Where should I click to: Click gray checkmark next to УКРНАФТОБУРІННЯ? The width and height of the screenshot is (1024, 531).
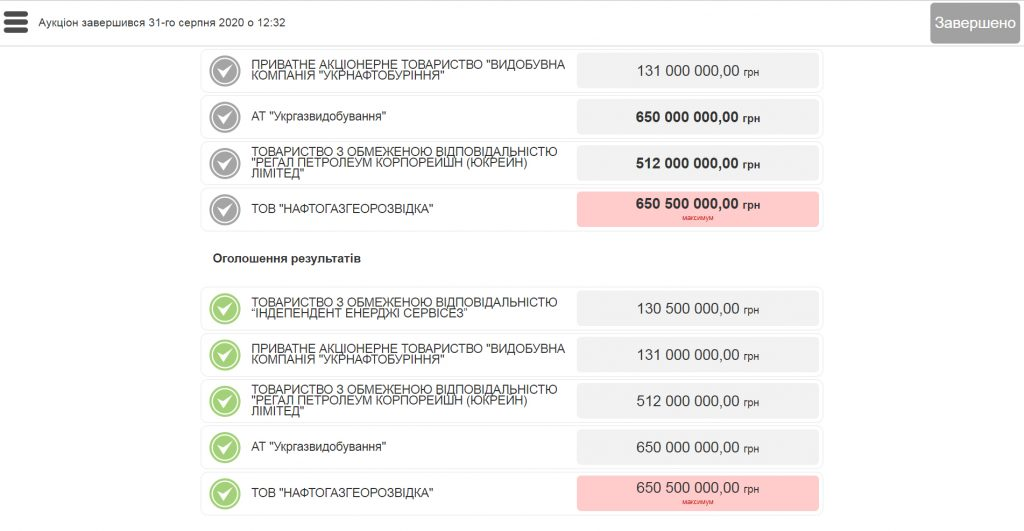(225, 71)
